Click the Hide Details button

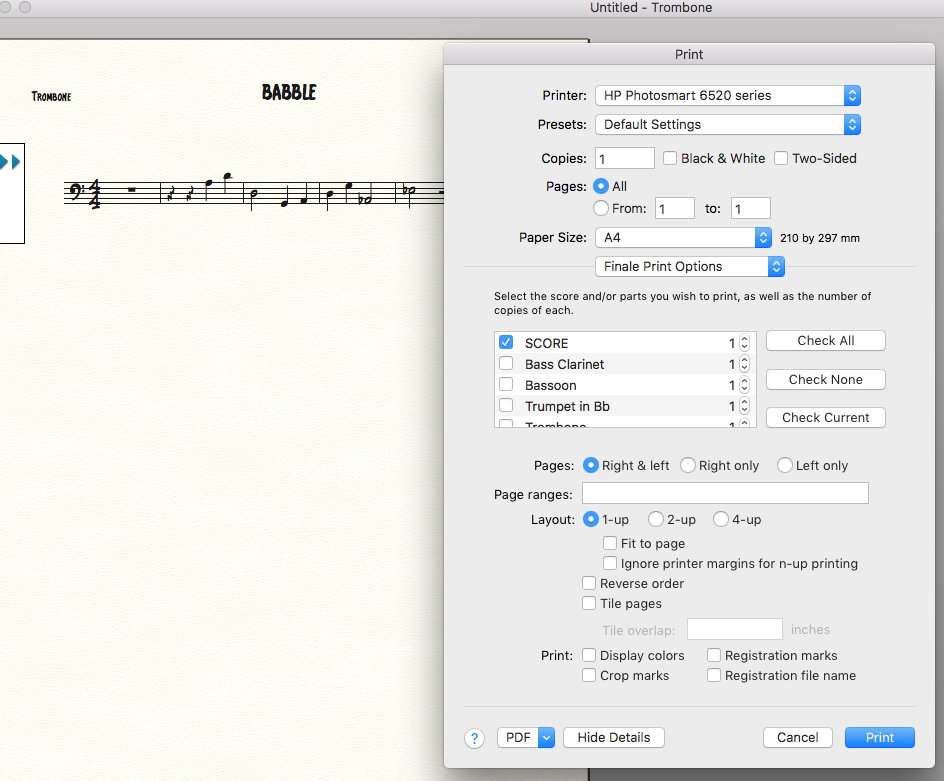pyautogui.click(x=614, y=737)
